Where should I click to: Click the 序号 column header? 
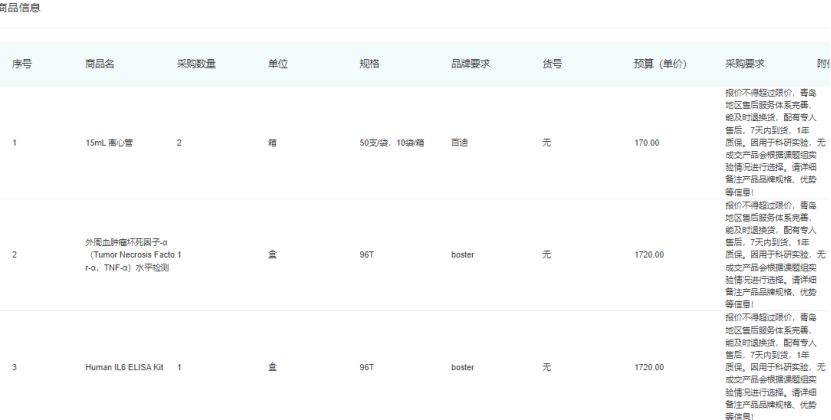(x=22, y=64)
